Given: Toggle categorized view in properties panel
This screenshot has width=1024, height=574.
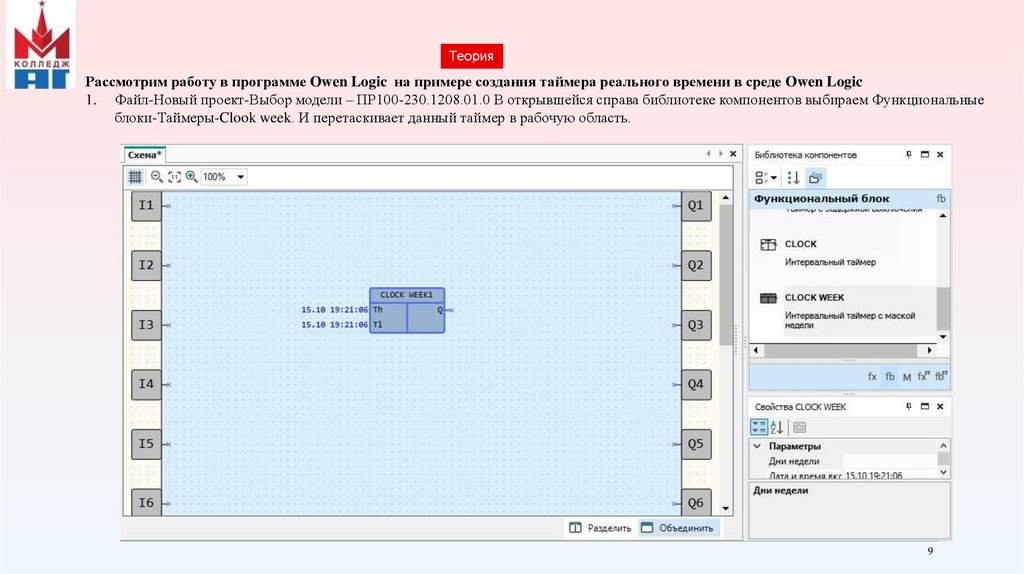Looking at the screenshot, I should click(x=759, y=428).
